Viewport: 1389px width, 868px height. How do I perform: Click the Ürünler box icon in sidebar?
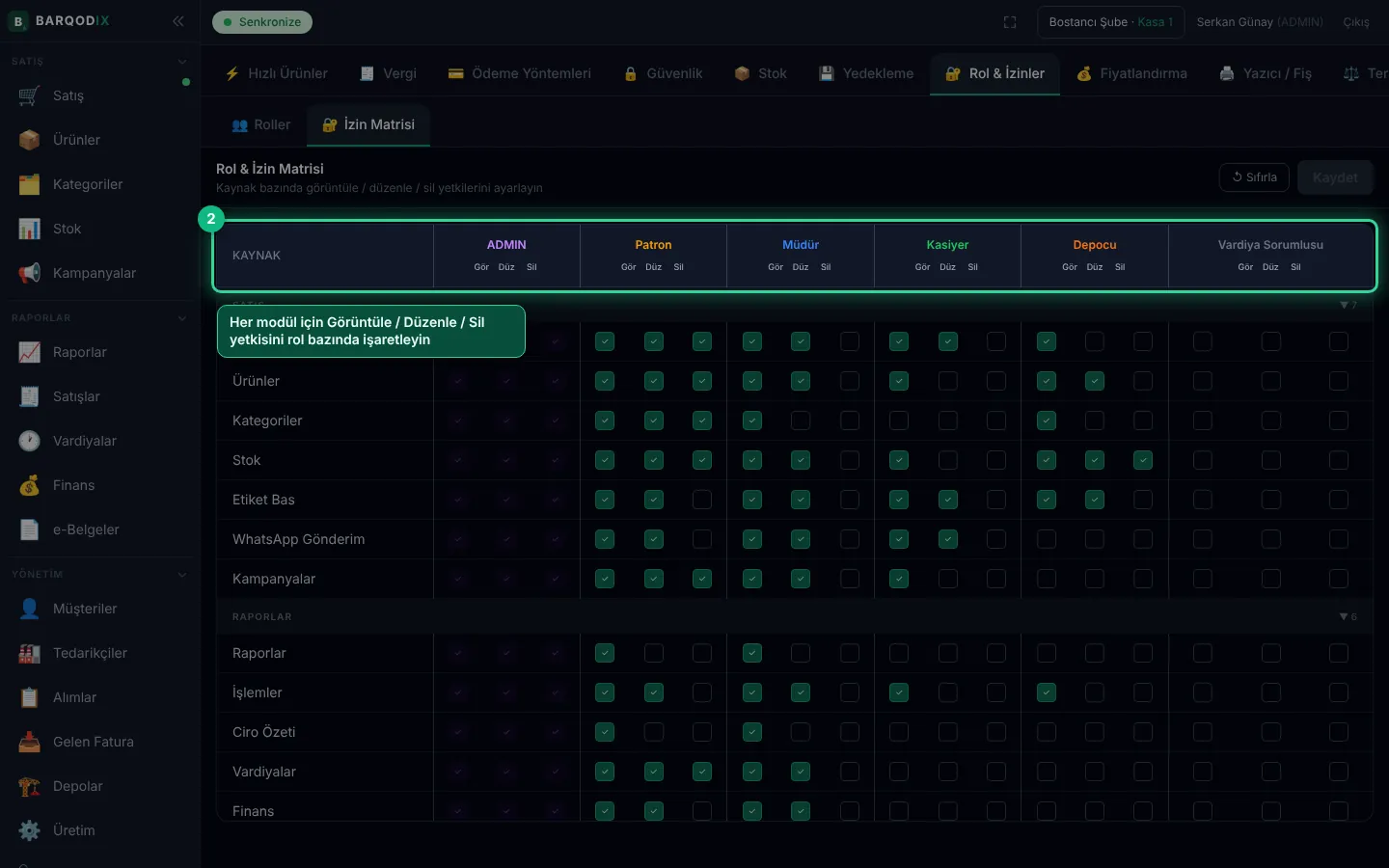click(x=30, y=140)
